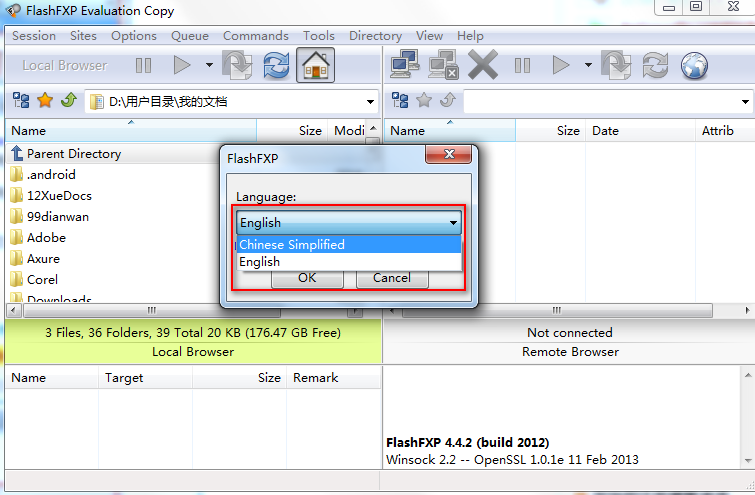Expand remote path dropdown
The width and height of the screenshot is (755, 495).
(745, 102)
